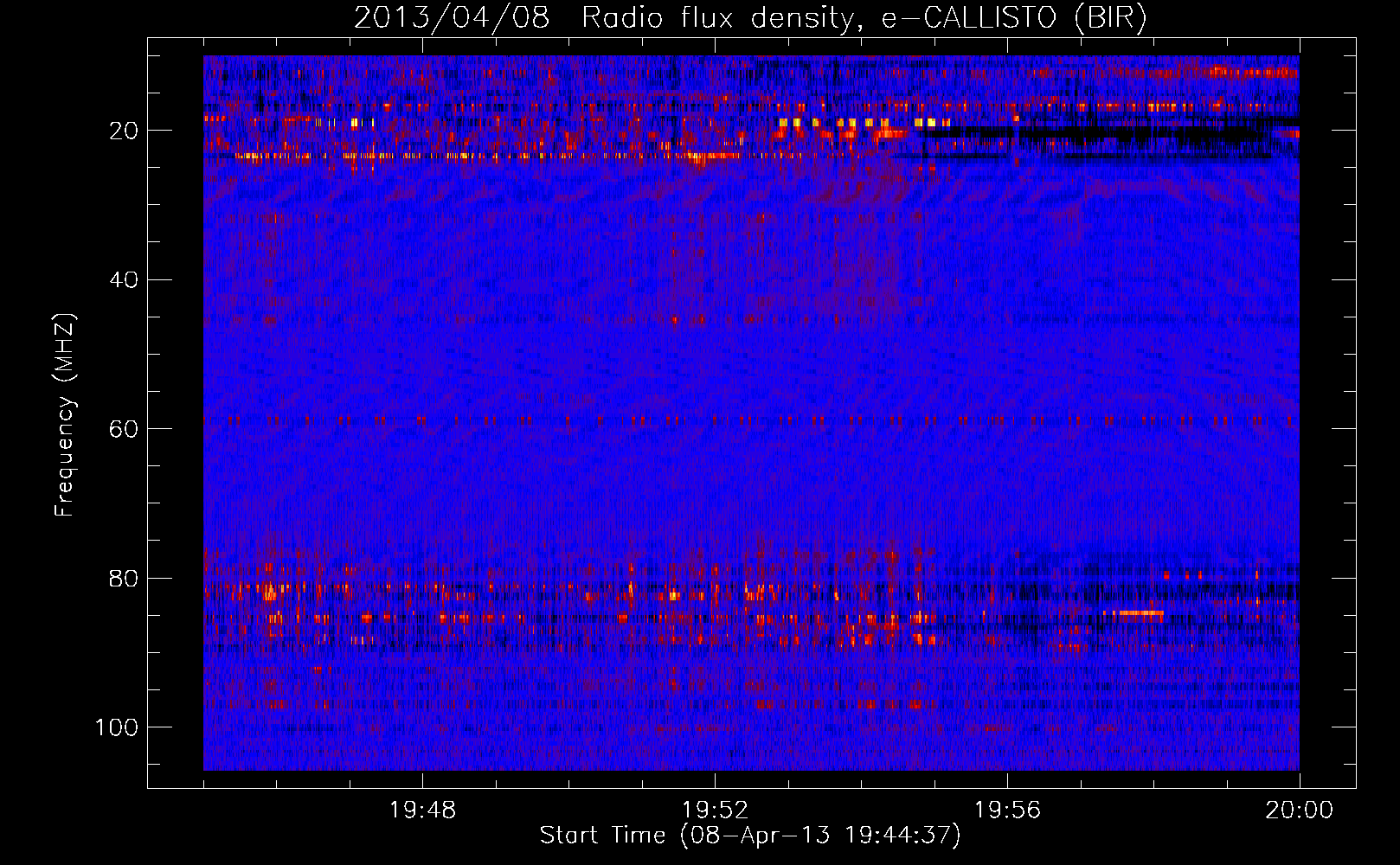Click the 19:48 time tick label
Screen dimensions: 1400x865
click(x=422, y=811)
